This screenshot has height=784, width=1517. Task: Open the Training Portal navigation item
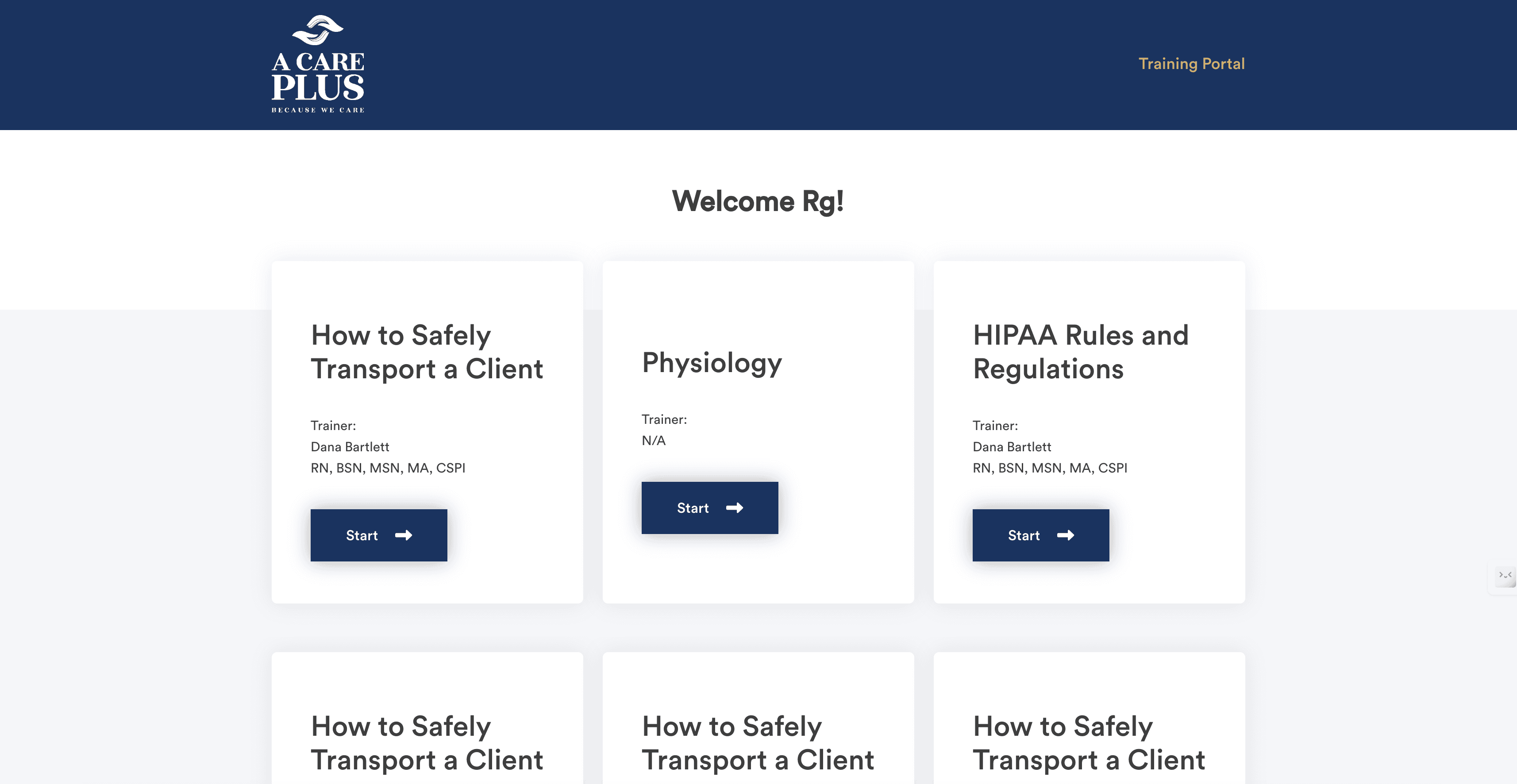click(1191, 64)
